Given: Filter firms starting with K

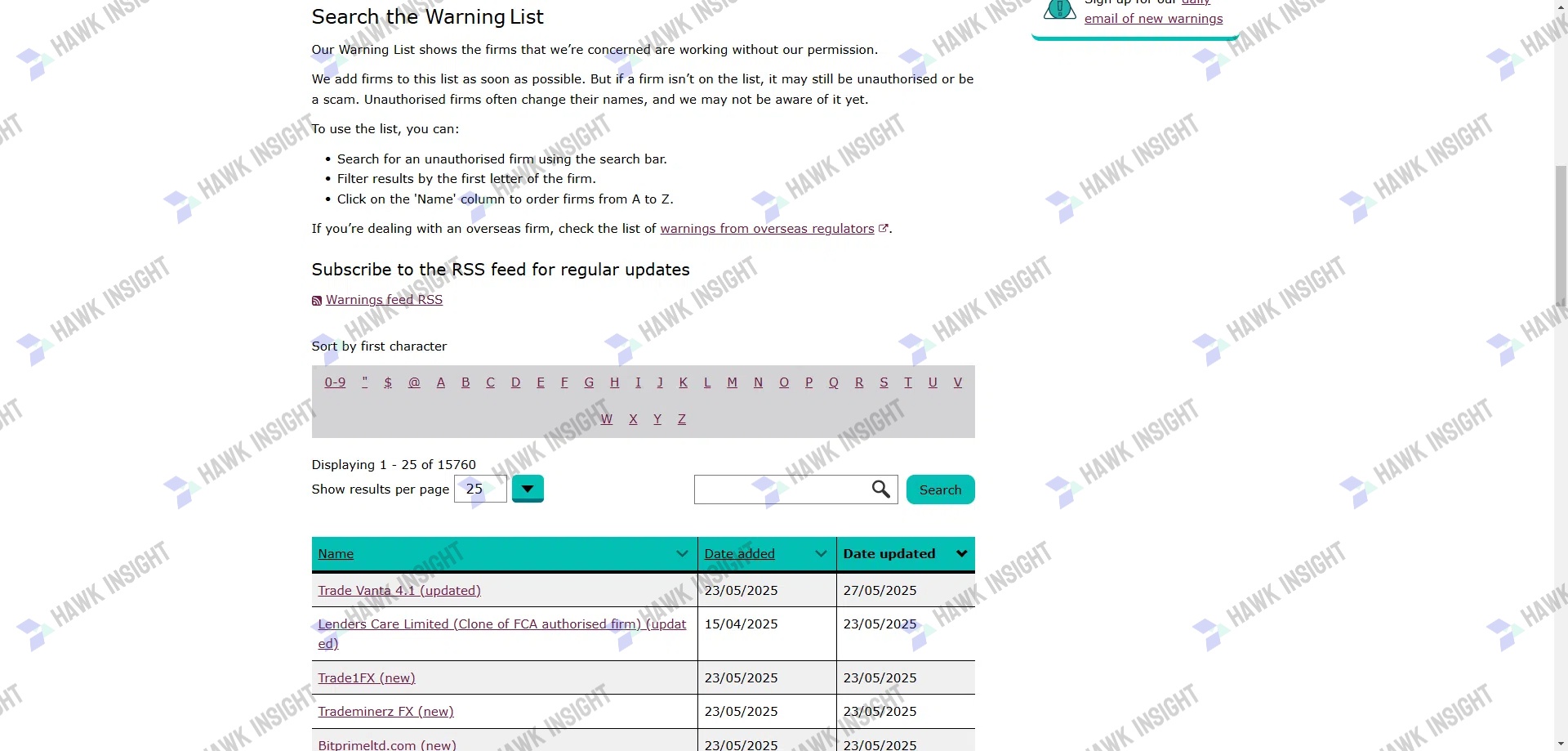Looking at the screenshot, I should click(x=684, y=382).
